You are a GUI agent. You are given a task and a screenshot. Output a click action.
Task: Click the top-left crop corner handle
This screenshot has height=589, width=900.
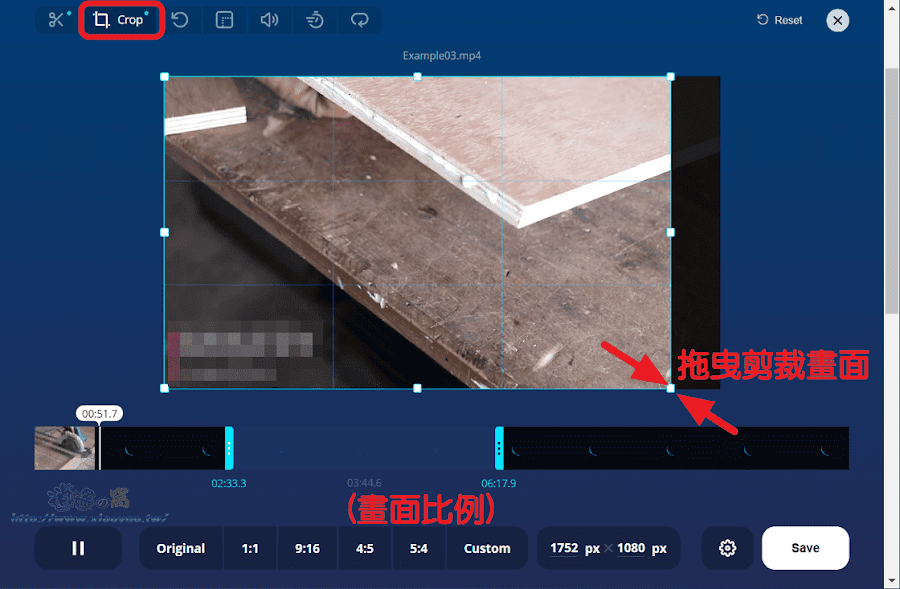165,77
